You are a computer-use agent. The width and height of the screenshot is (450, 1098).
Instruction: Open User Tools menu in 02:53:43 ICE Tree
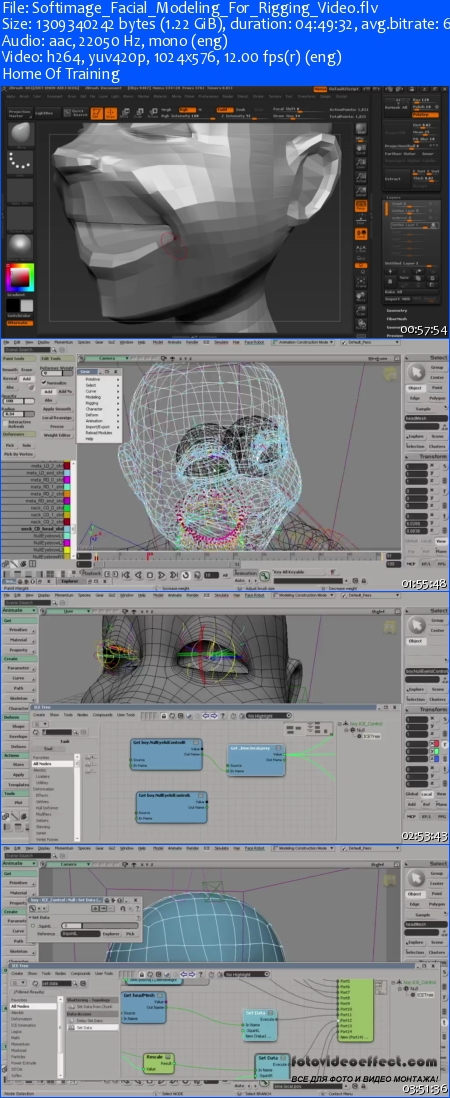(x=126, y=715)
